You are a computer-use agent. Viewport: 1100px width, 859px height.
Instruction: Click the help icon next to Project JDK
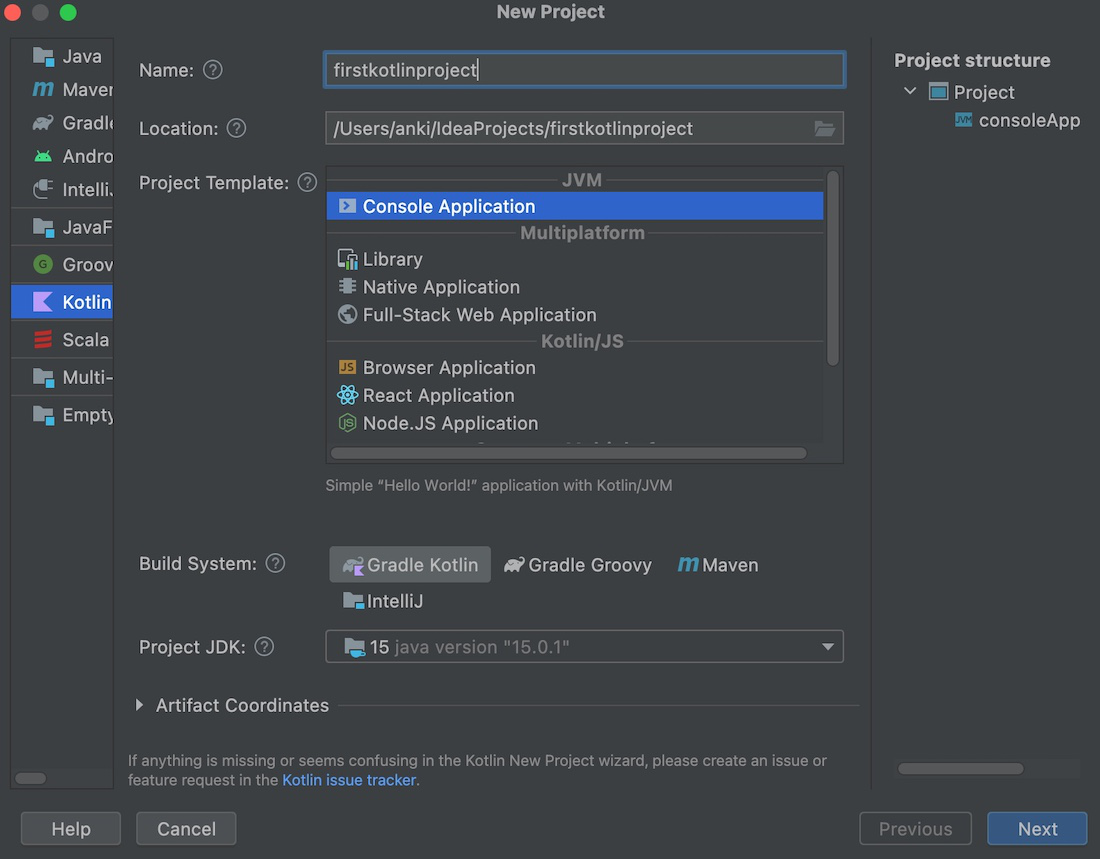pos(264,646)
